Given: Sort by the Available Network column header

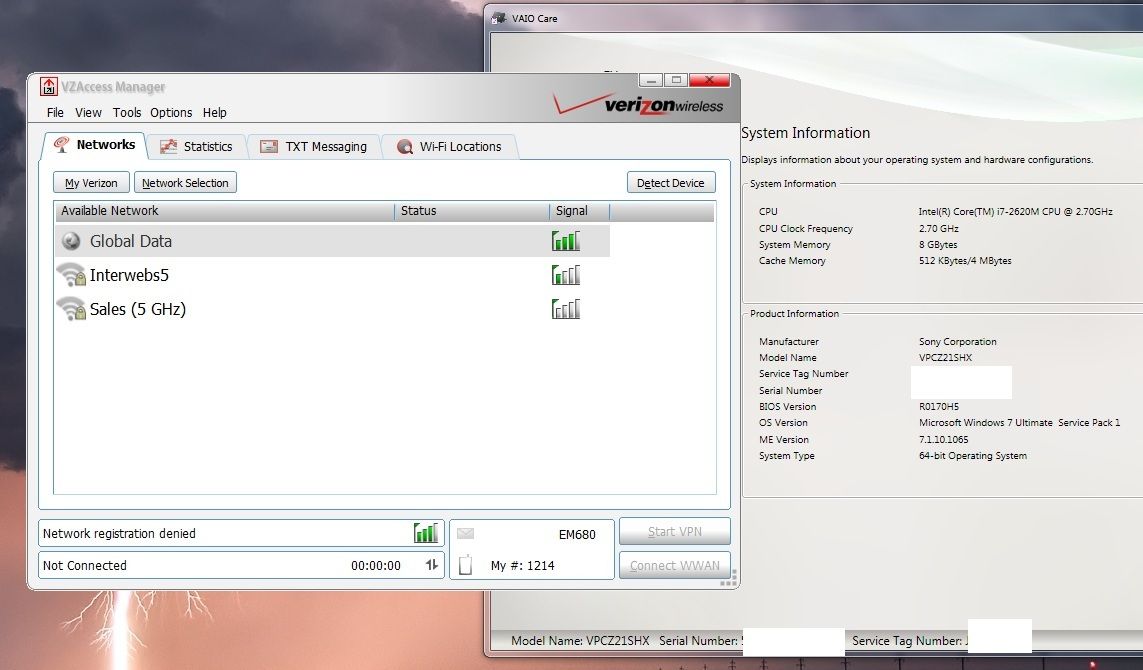Looking at the screenshot, I should point(225,211).
